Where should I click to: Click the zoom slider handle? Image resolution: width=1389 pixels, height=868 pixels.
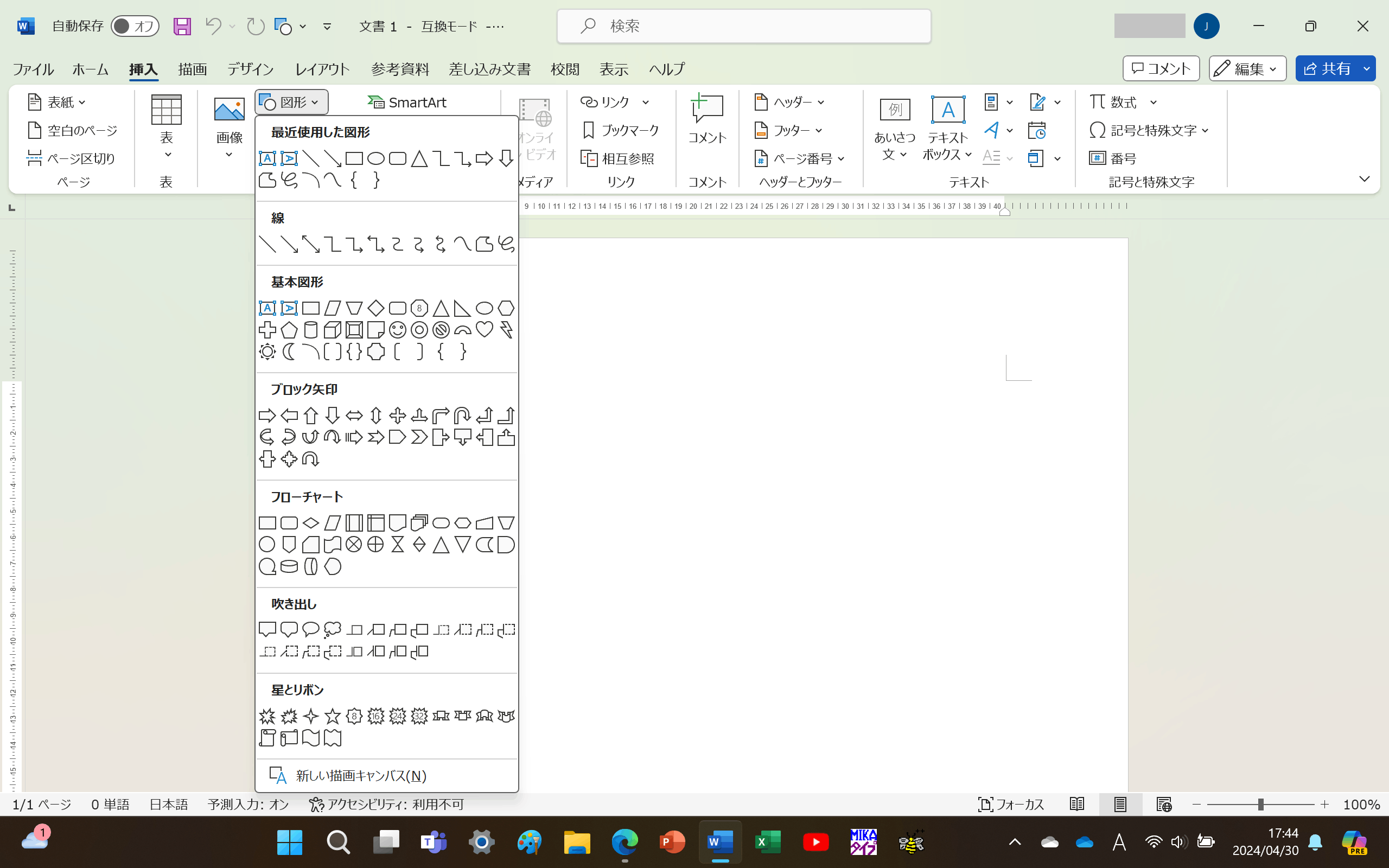(x=1260, y=805)
